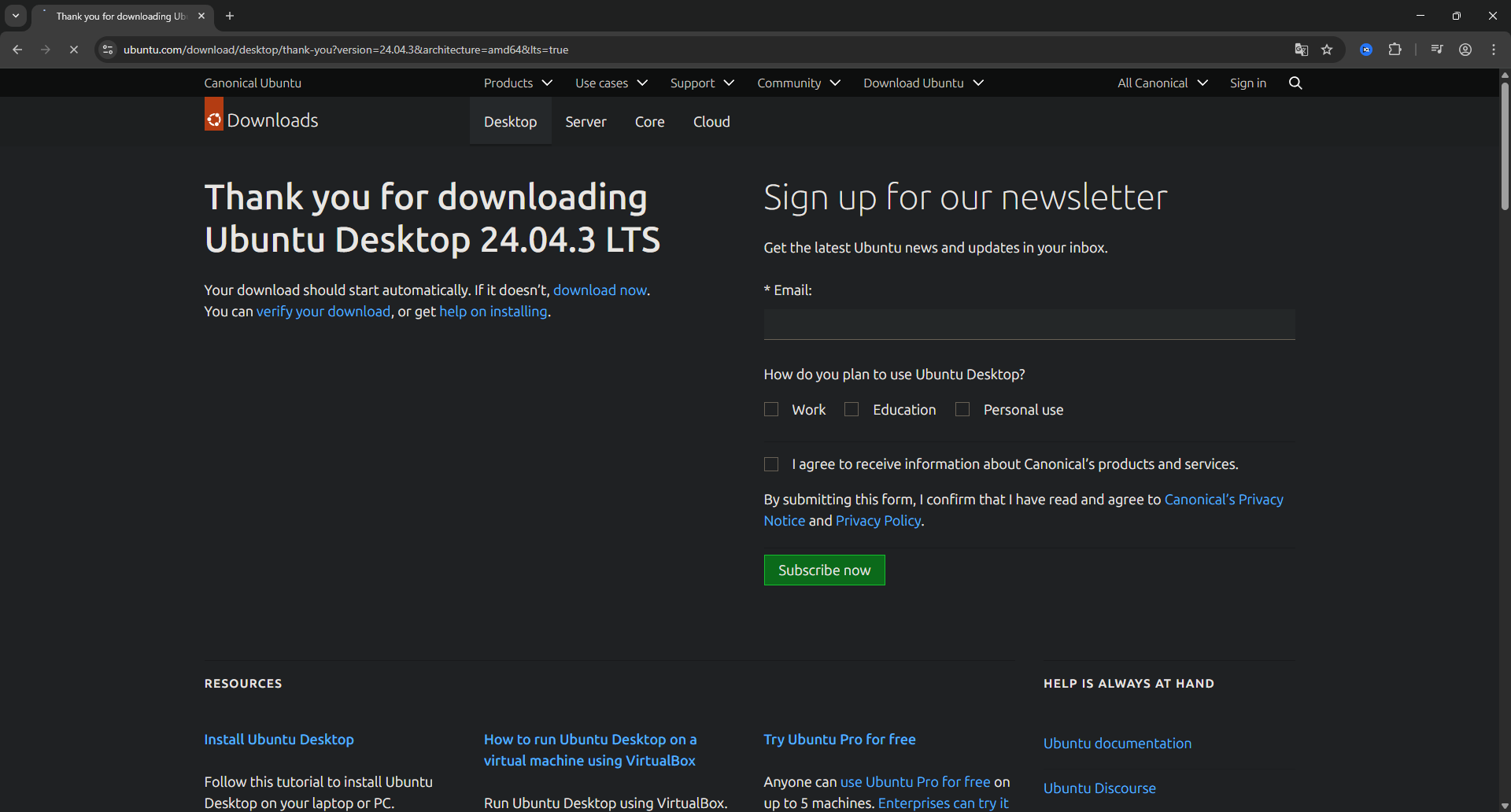The width and height of the screenshot is (1511, 812).
Task: Check the Work checkbox
Action: click(x=771, y=409)
